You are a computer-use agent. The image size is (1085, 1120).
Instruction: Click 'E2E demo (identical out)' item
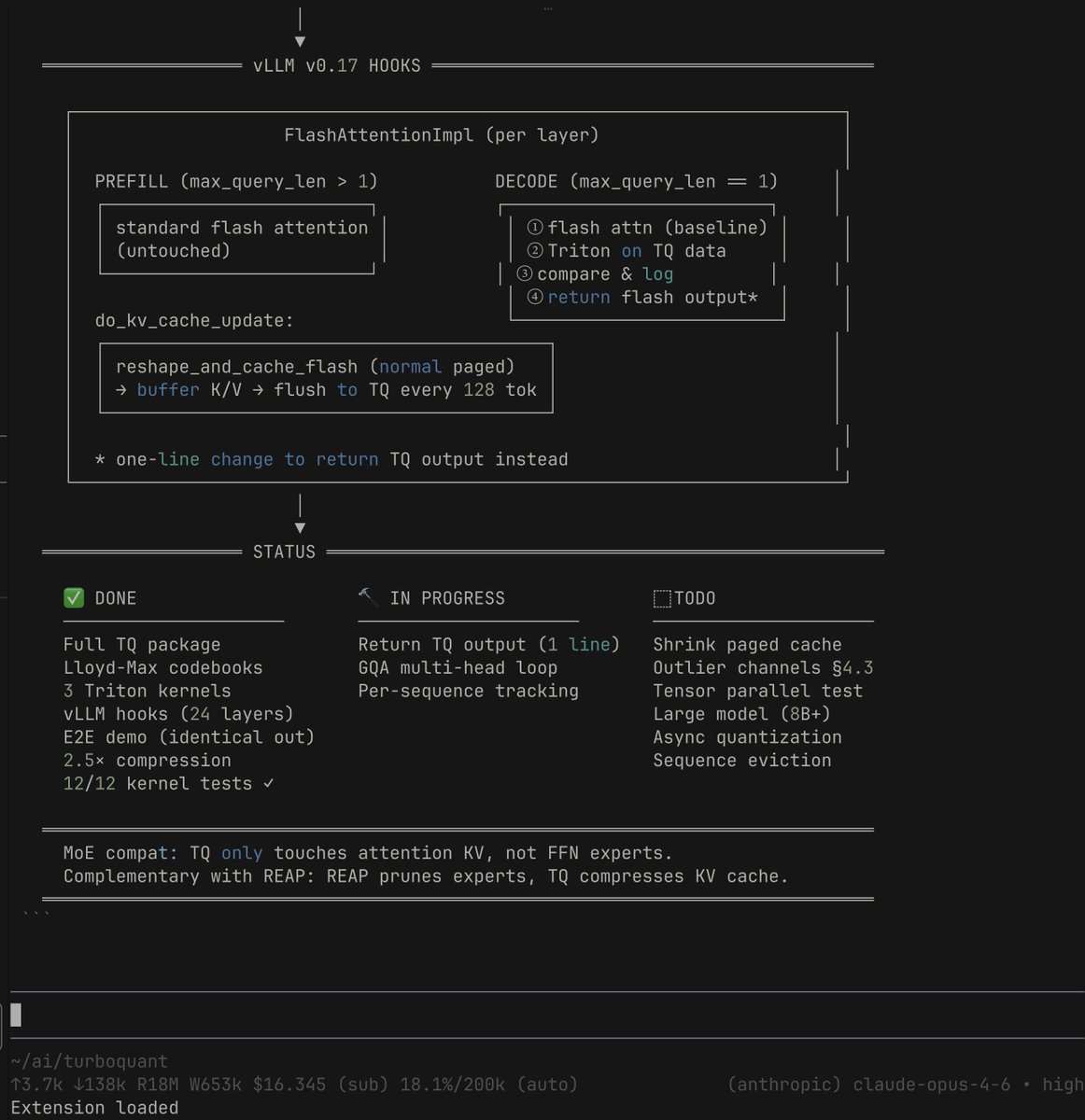pyautogui.click(x=190, y=737)
